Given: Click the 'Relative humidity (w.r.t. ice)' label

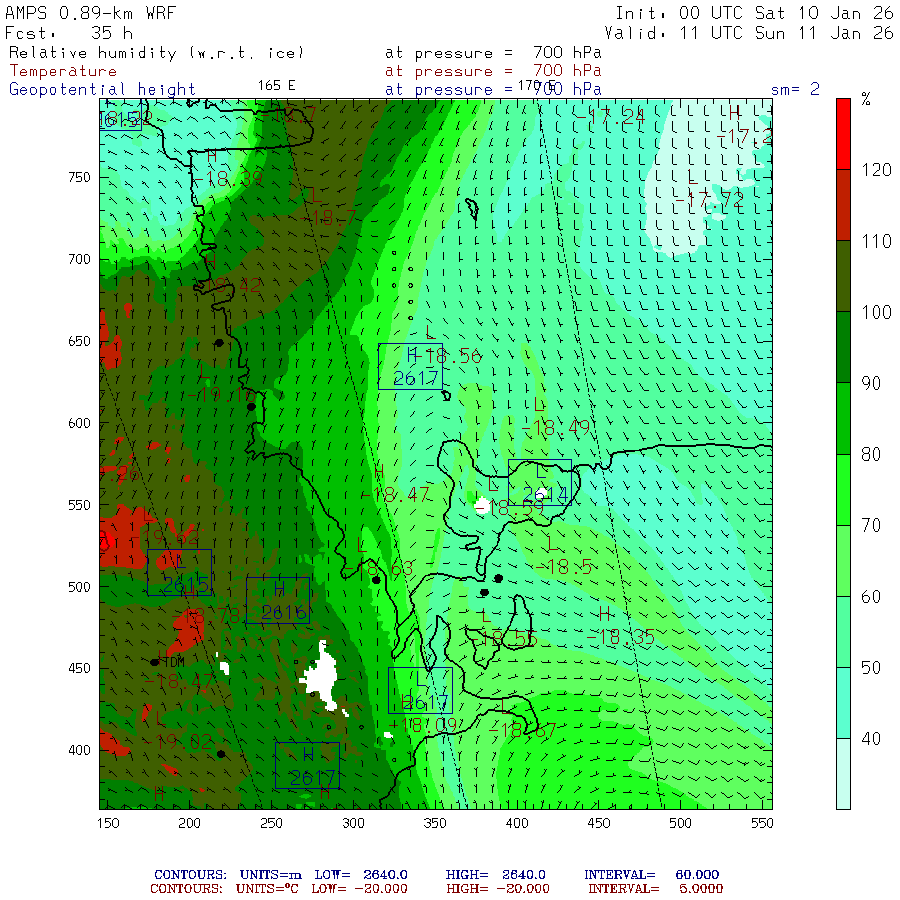Looking at the screenshot, I should click(156, 53).
